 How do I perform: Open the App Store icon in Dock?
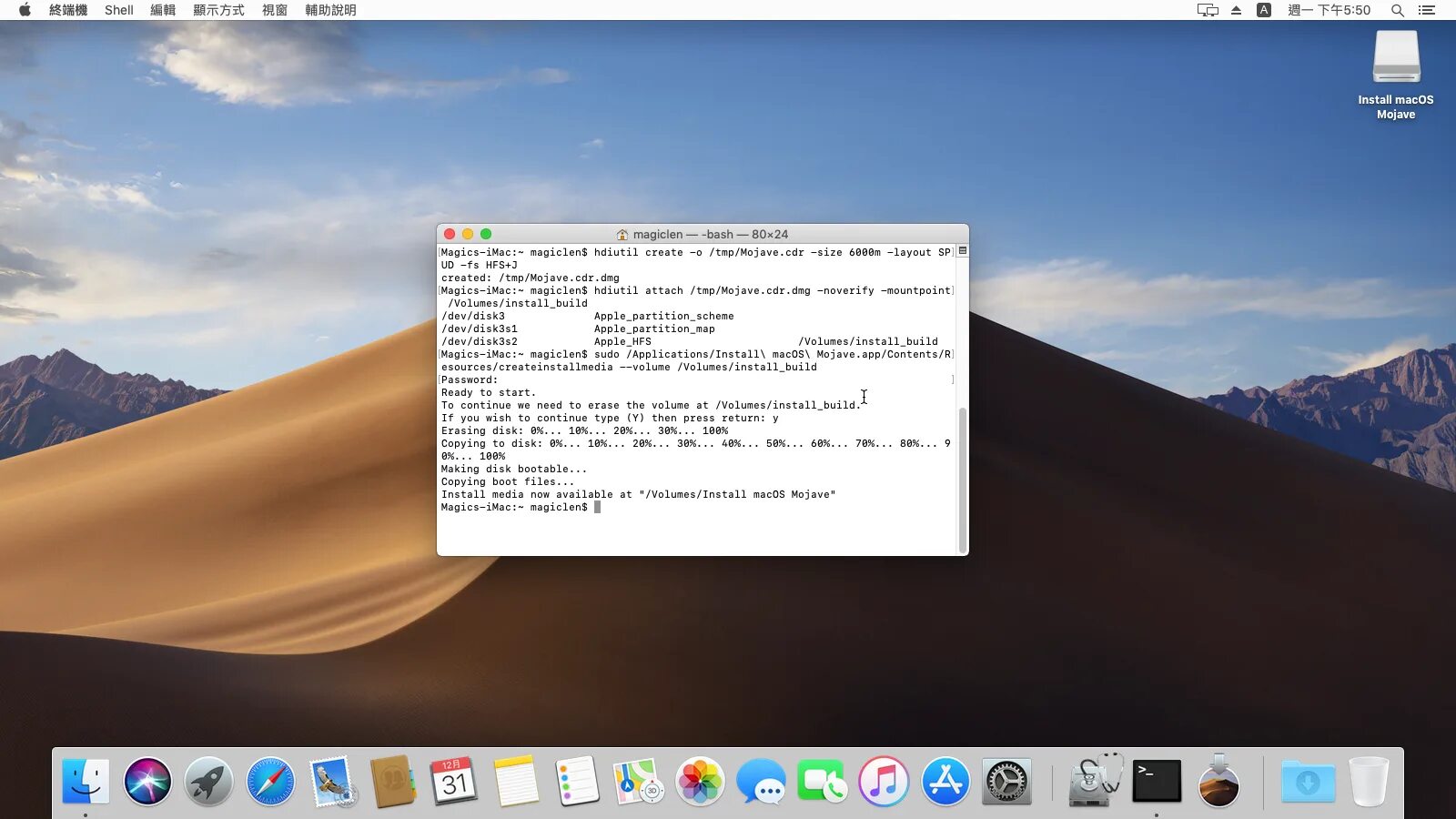click(945, 781)
